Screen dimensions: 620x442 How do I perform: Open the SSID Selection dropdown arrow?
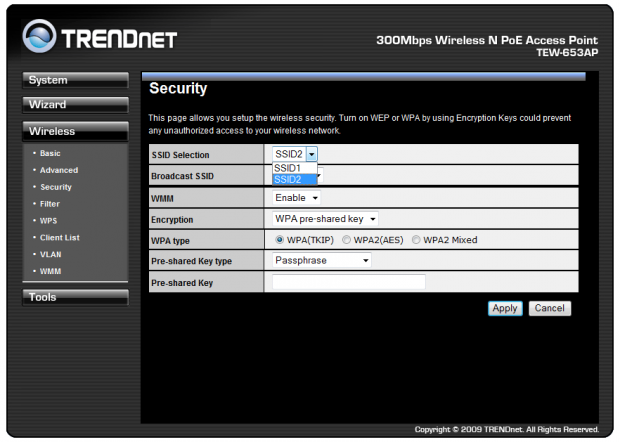312,154
